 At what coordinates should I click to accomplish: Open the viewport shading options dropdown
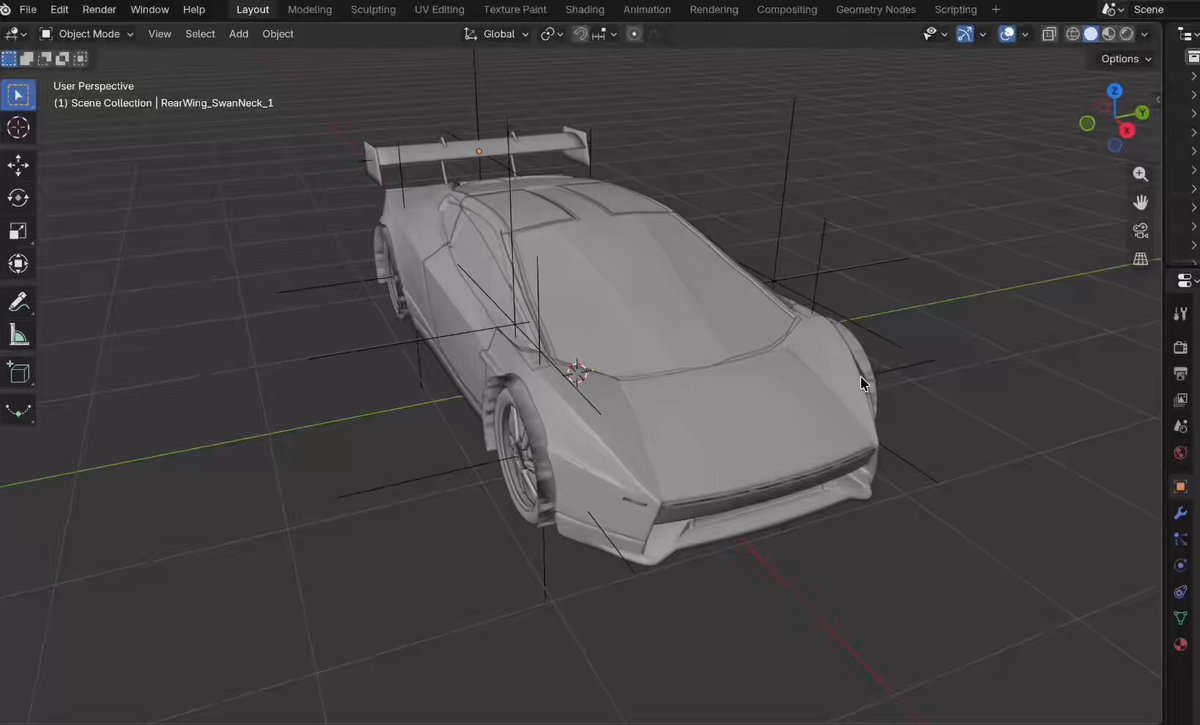(x=1144, y=34)
